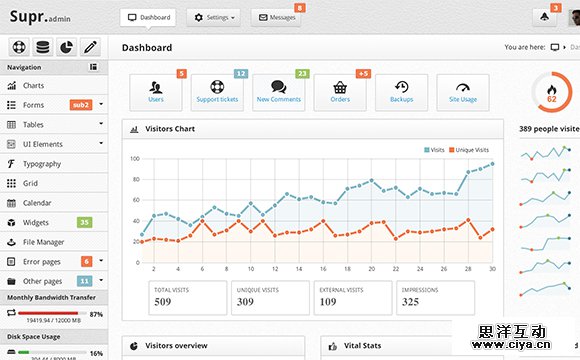Open the Support tickets tile

(x=217, y=92)
